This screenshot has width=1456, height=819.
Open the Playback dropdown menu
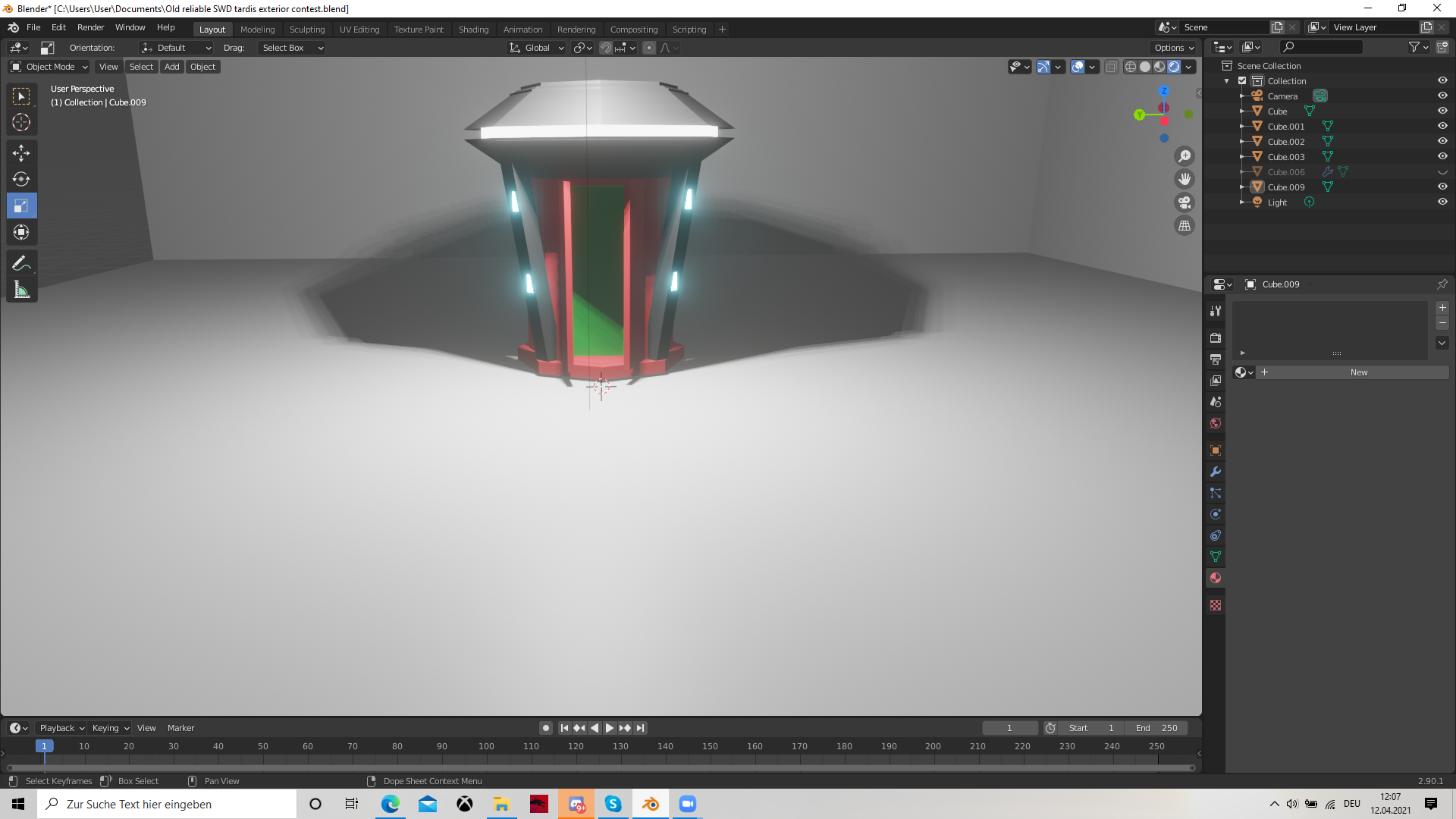click(x=61, y=728)
